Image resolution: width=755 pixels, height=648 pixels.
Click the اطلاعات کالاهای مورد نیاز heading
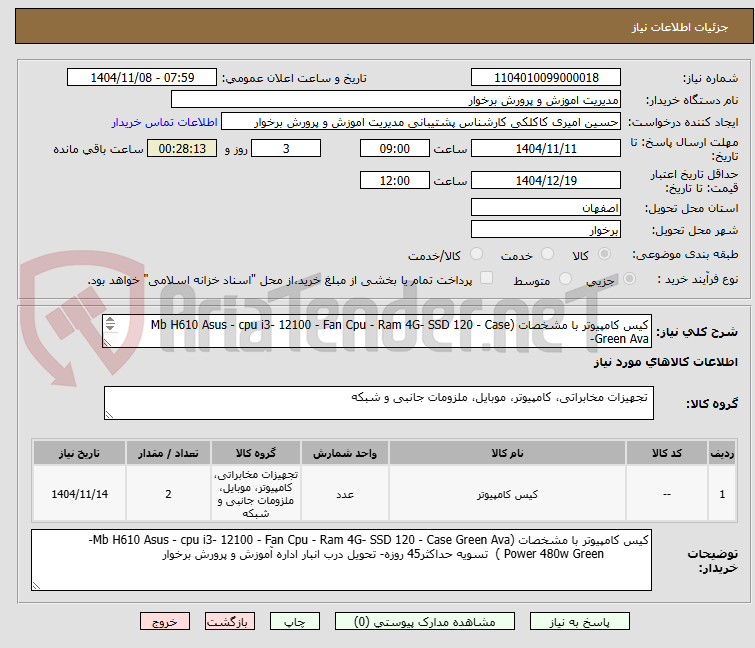[665, 362]
